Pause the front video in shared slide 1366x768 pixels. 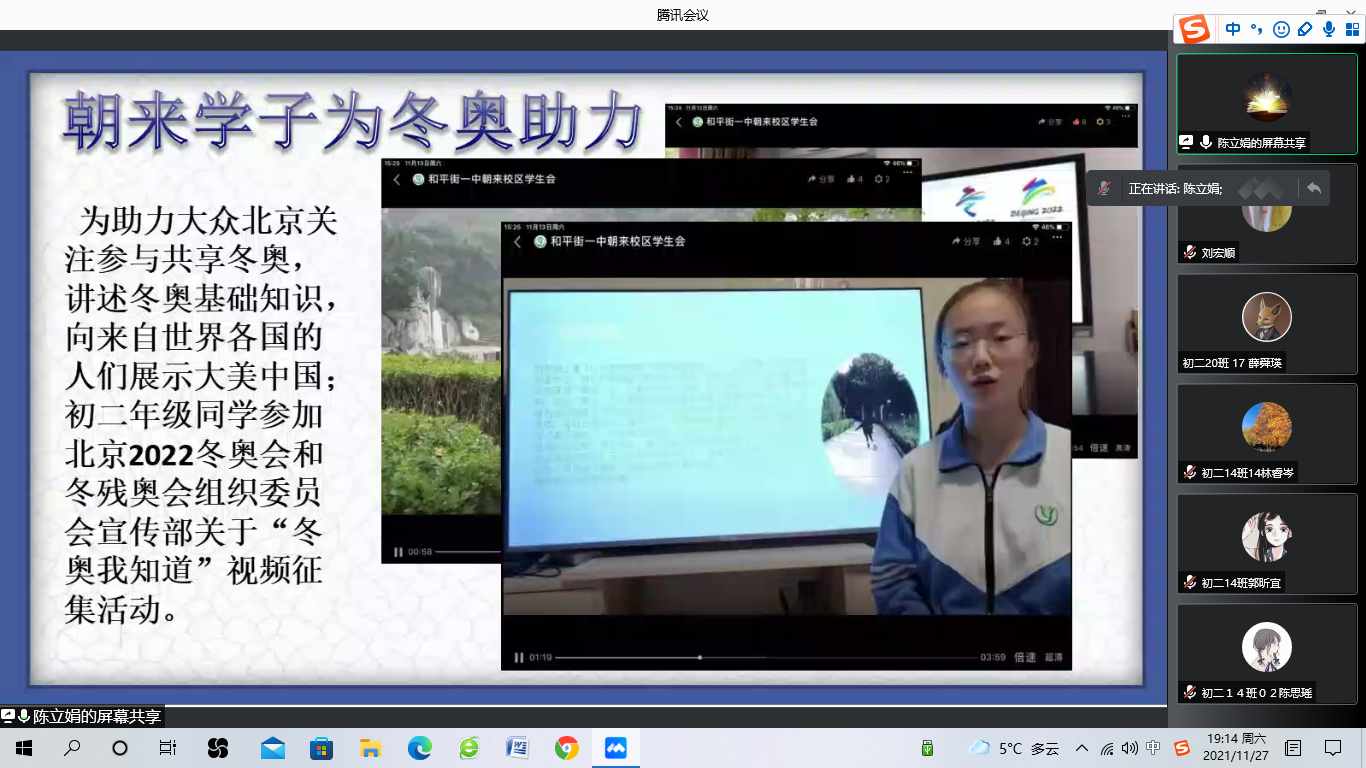(x=519, y=657)
